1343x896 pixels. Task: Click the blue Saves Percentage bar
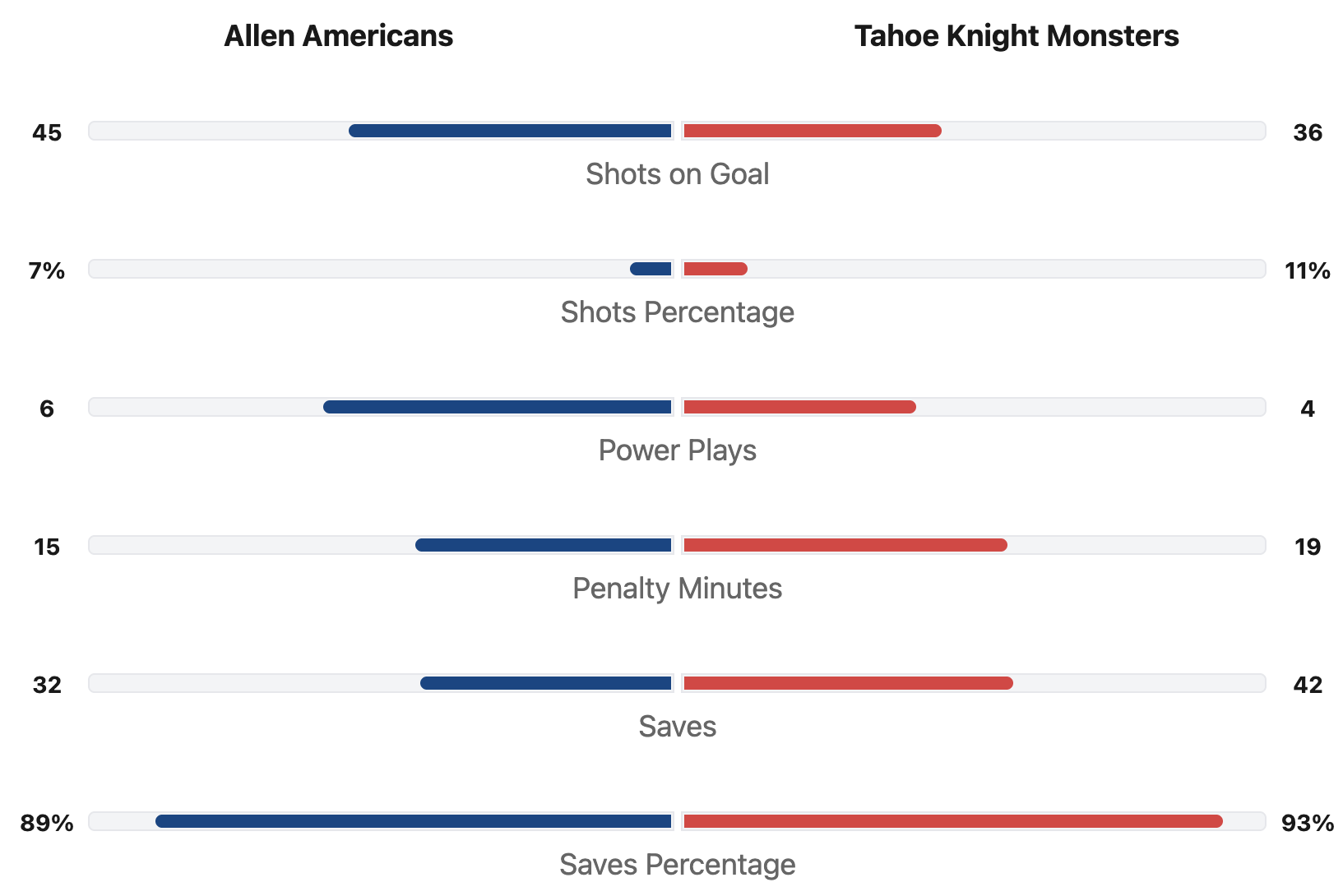(414, 821)
